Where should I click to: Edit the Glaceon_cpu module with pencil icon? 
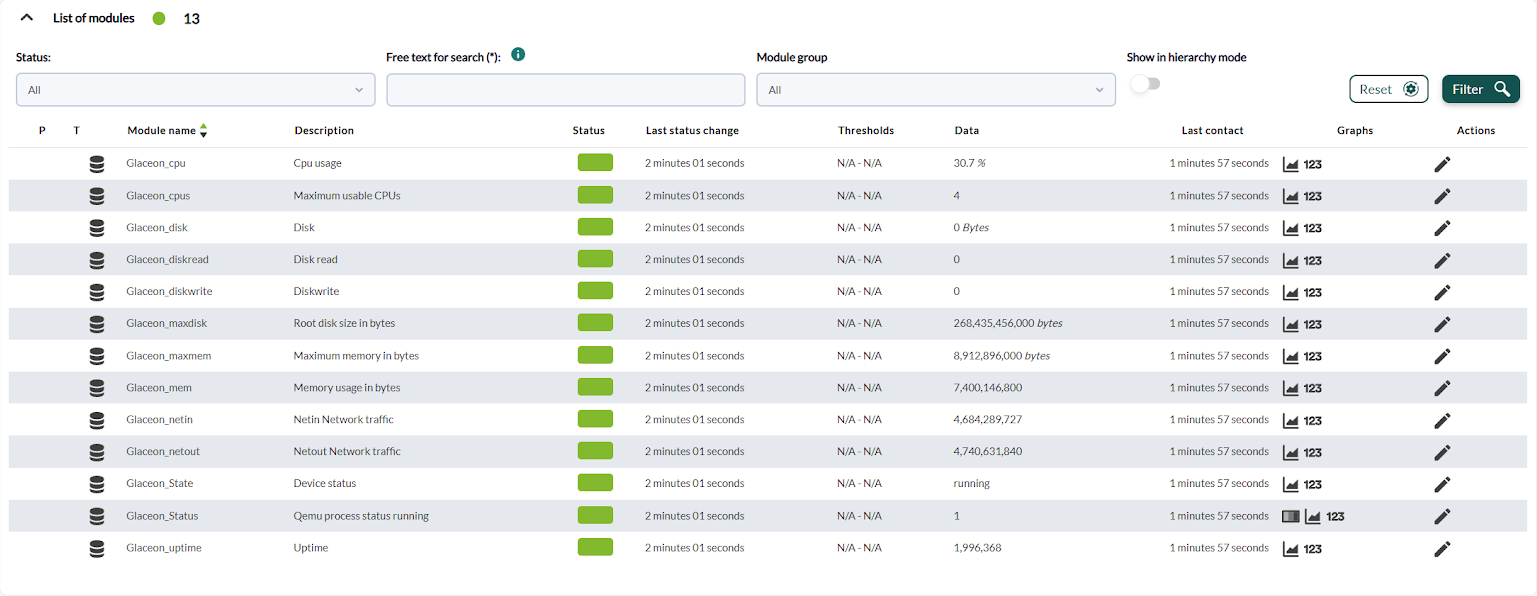(1442, 164)
